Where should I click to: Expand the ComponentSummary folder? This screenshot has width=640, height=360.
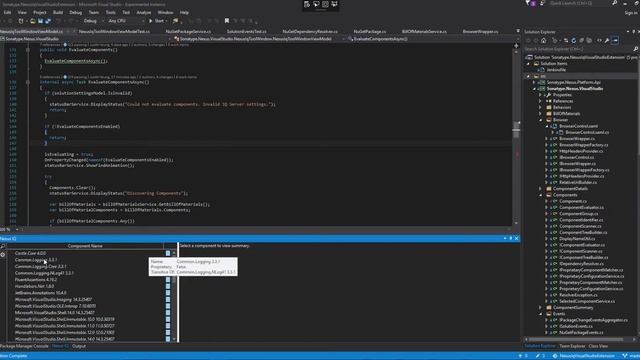pyautogui.click(x=540, y=308)
